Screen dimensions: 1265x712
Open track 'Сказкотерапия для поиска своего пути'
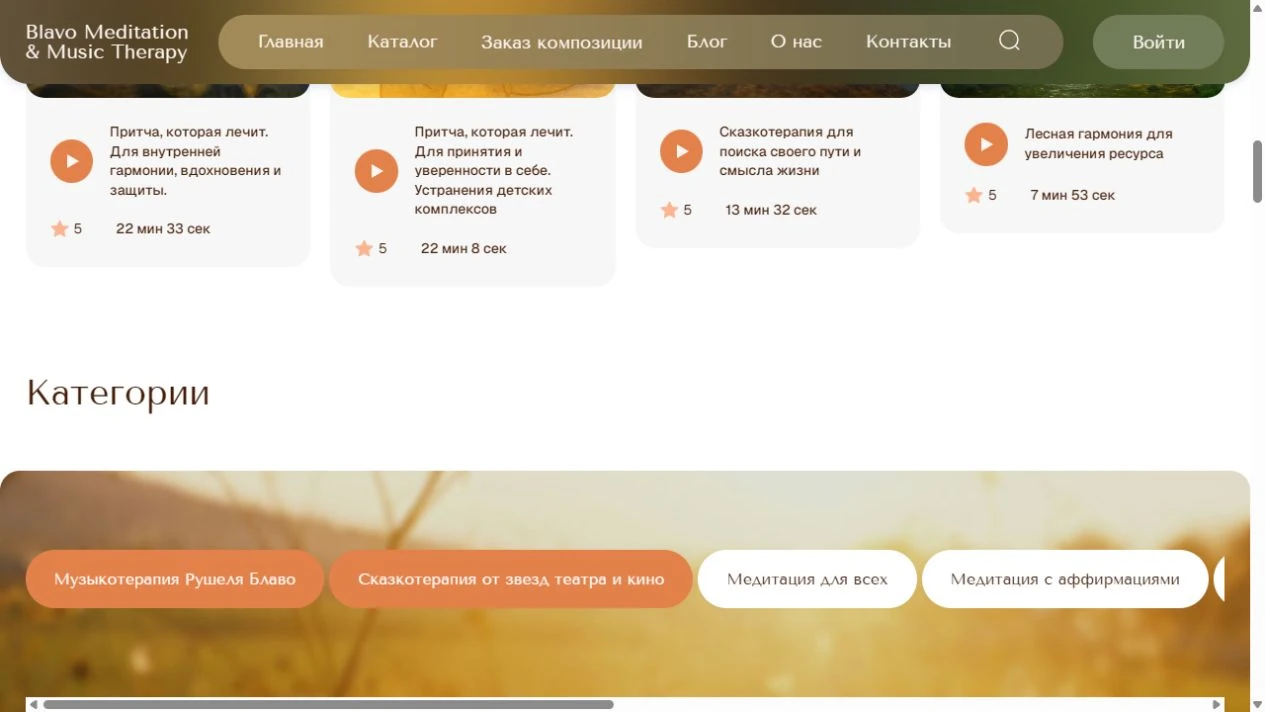(790, 151)
